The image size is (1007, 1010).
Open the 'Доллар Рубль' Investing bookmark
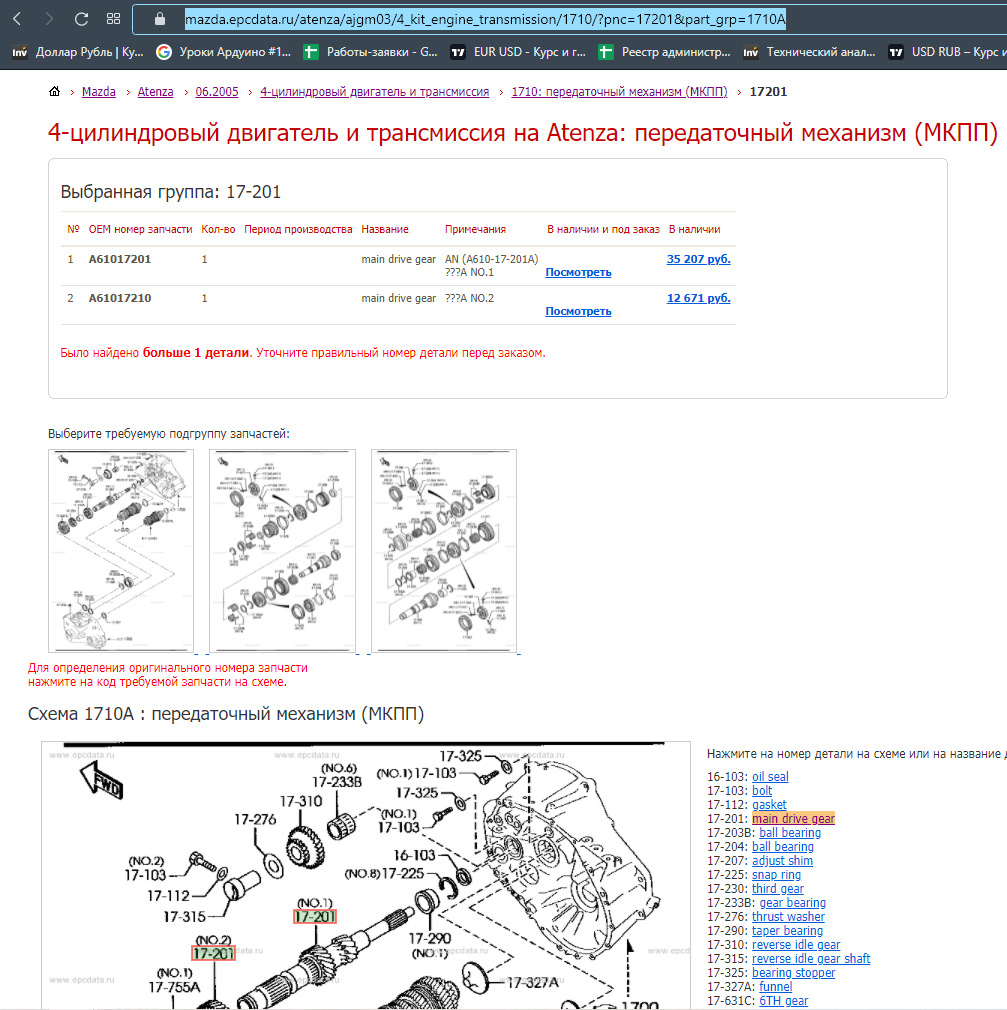[78, 52]
